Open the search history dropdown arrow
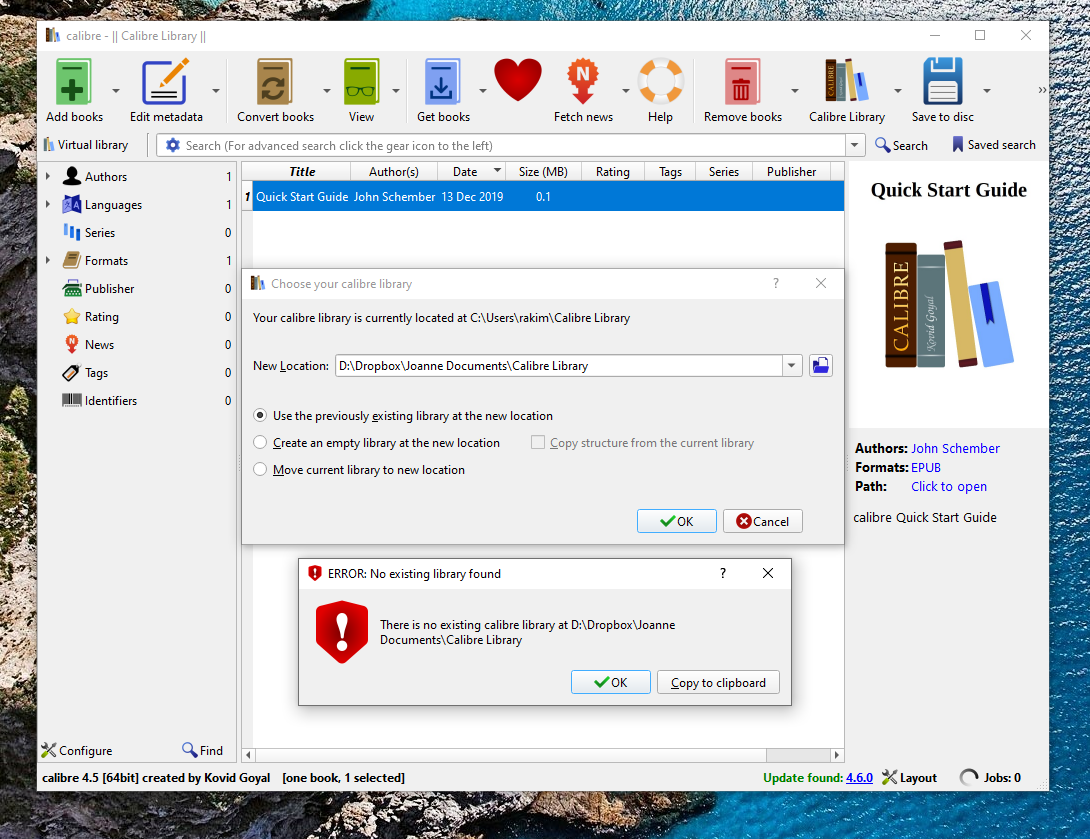Image resolution: width=1090 pixels, height=839 pixels. (854, 145)
